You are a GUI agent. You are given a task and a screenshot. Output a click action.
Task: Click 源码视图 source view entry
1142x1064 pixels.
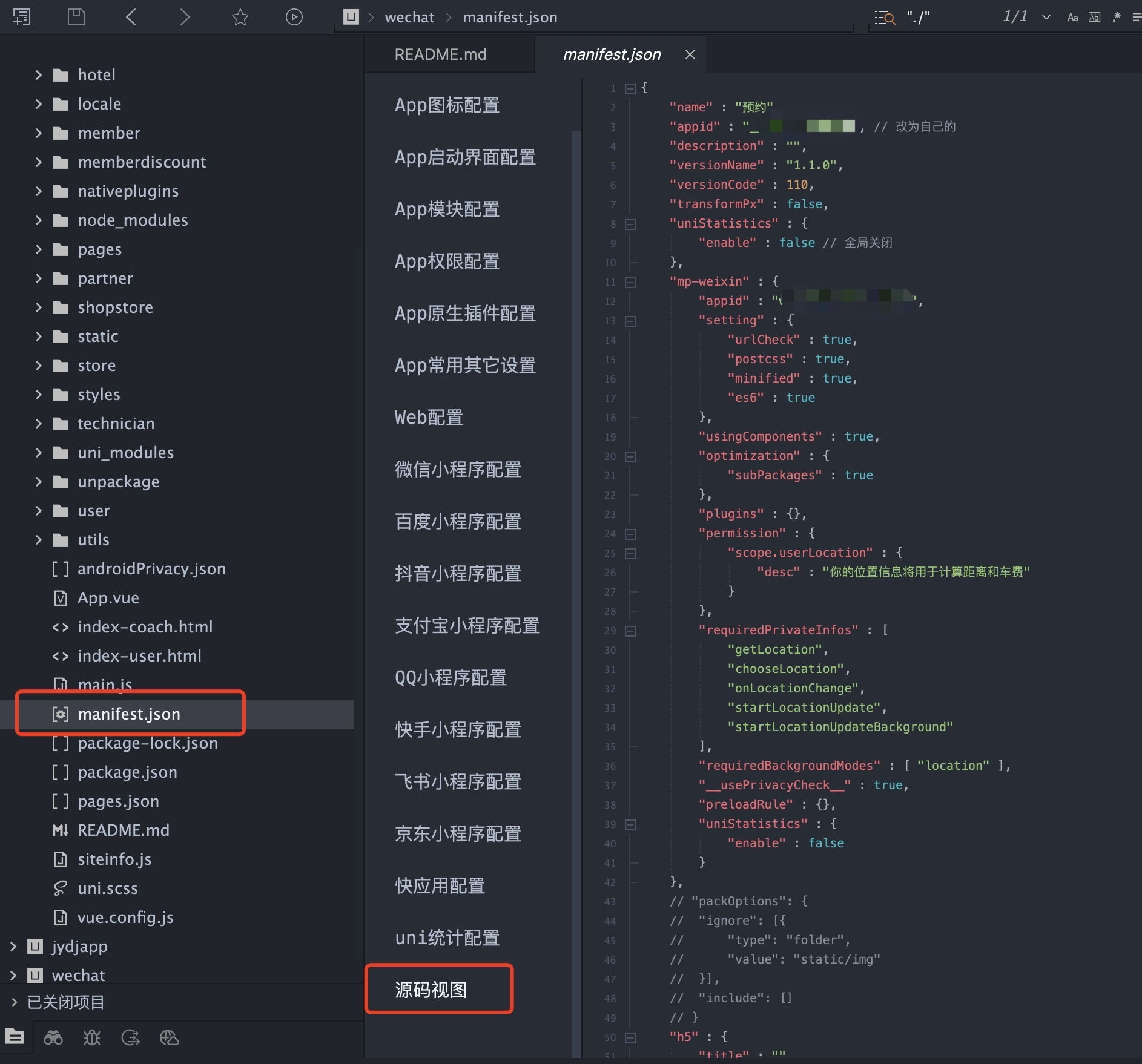click(x=431, y=990)
